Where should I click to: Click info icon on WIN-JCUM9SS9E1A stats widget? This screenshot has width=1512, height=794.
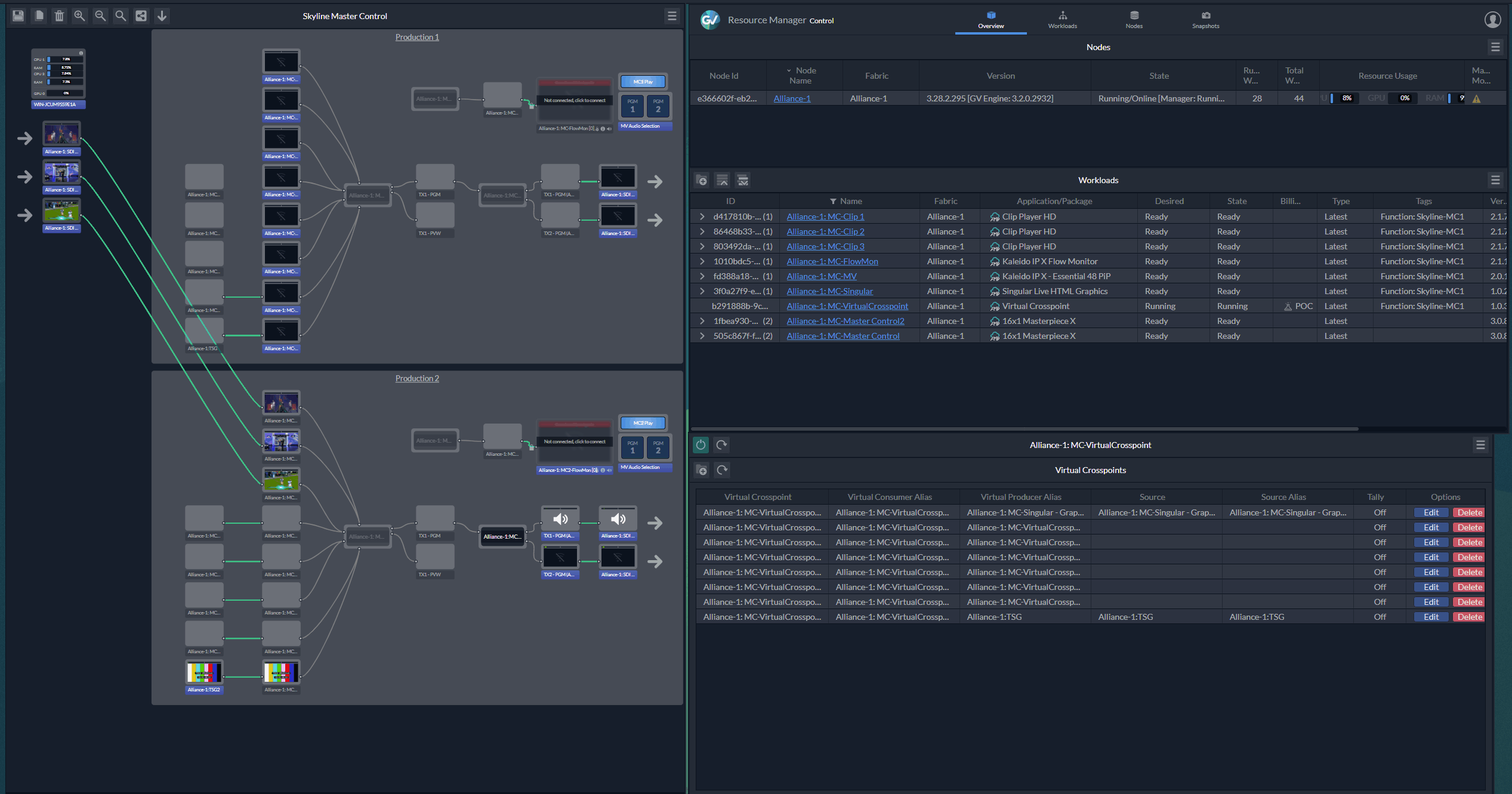[81, 53]
